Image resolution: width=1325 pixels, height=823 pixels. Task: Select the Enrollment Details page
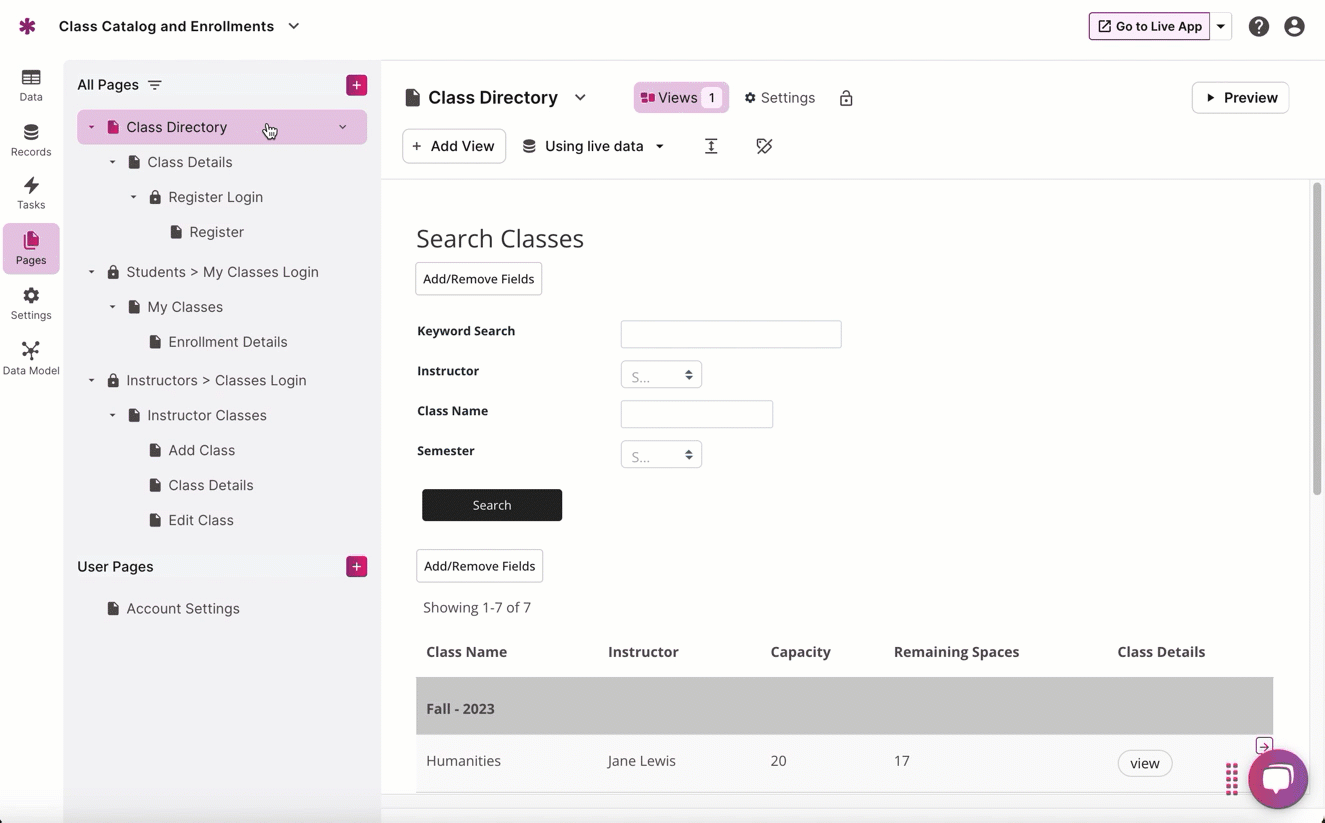[x=227, y=342]
